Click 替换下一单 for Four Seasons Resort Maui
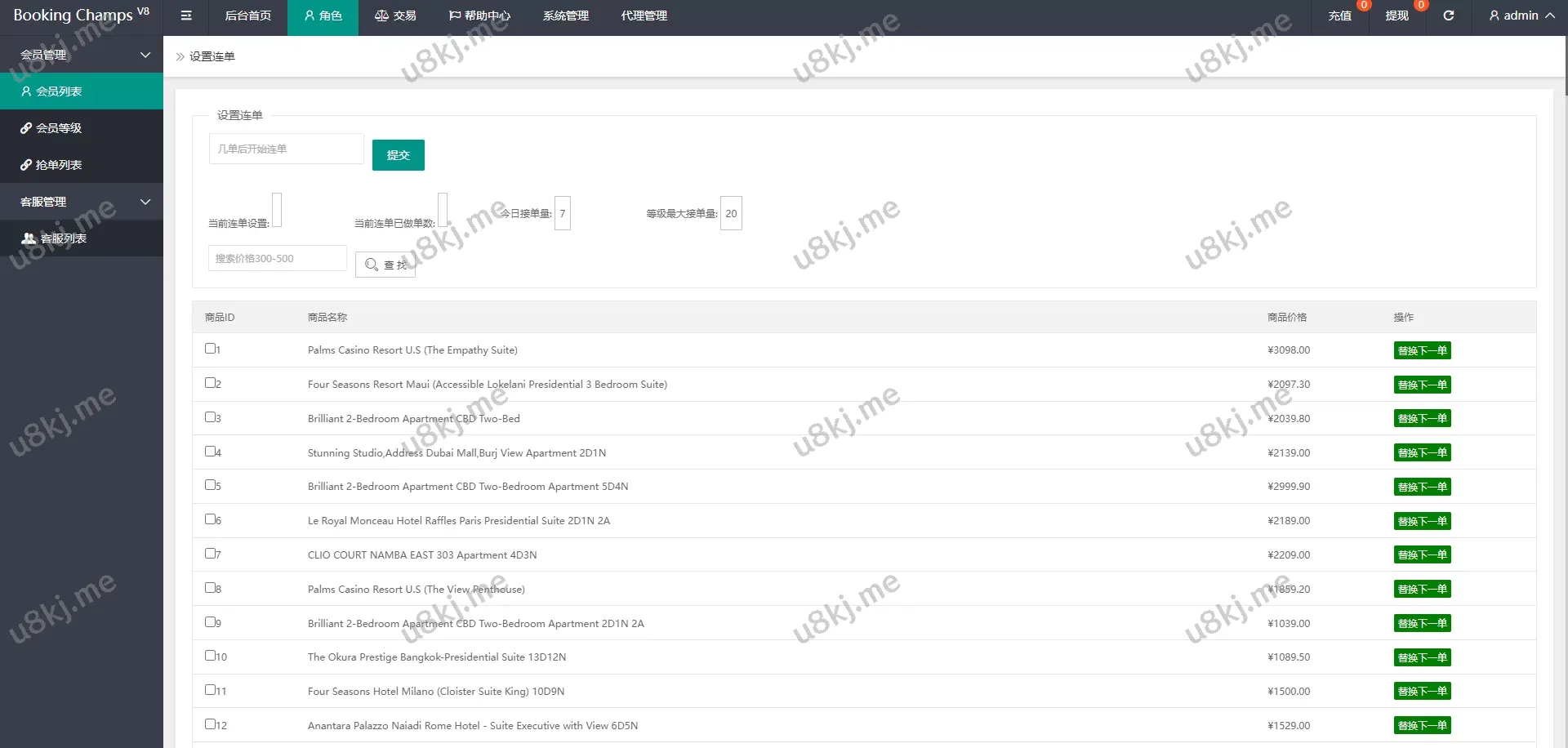Screen dimensions: 1568x748 pos(1422,385)
